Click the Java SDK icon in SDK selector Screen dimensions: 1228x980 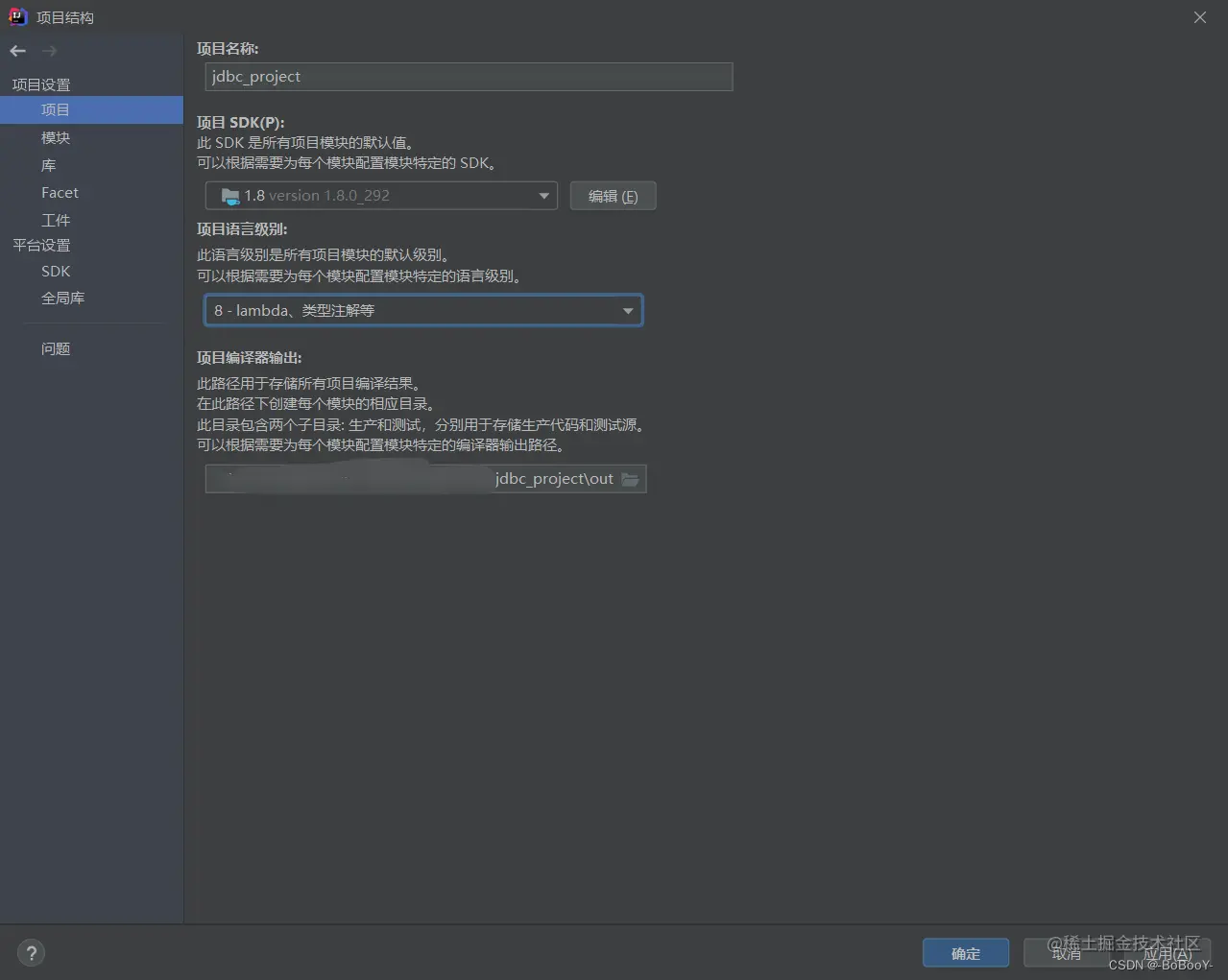coord(229,196)
